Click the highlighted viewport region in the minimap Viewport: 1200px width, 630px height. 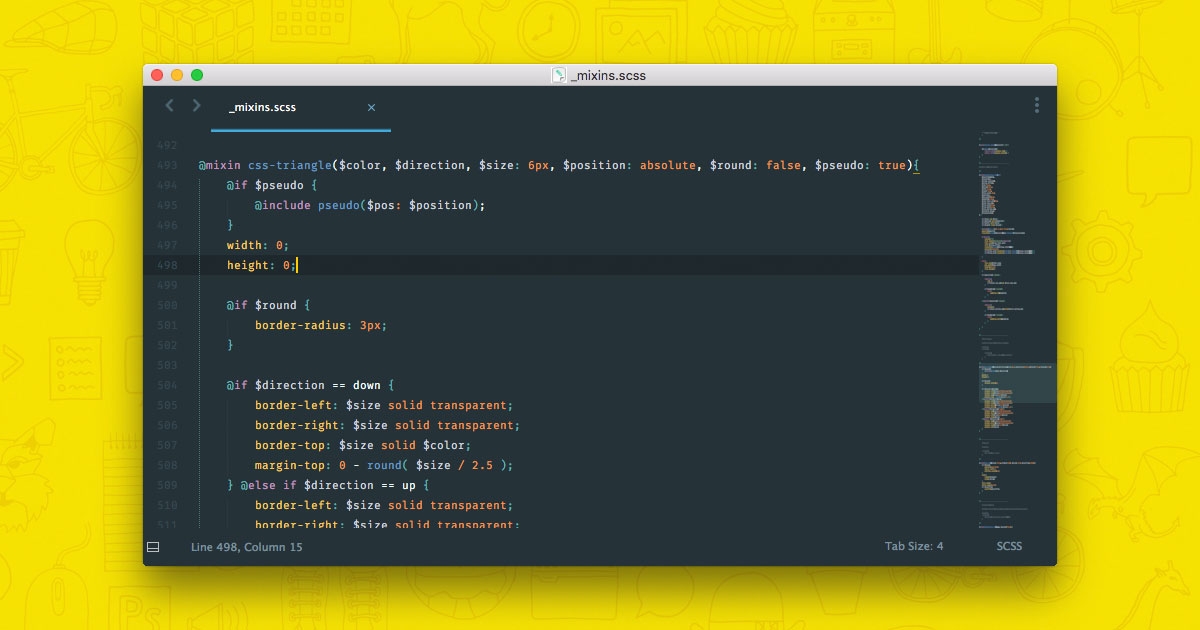coord(1017,383)
